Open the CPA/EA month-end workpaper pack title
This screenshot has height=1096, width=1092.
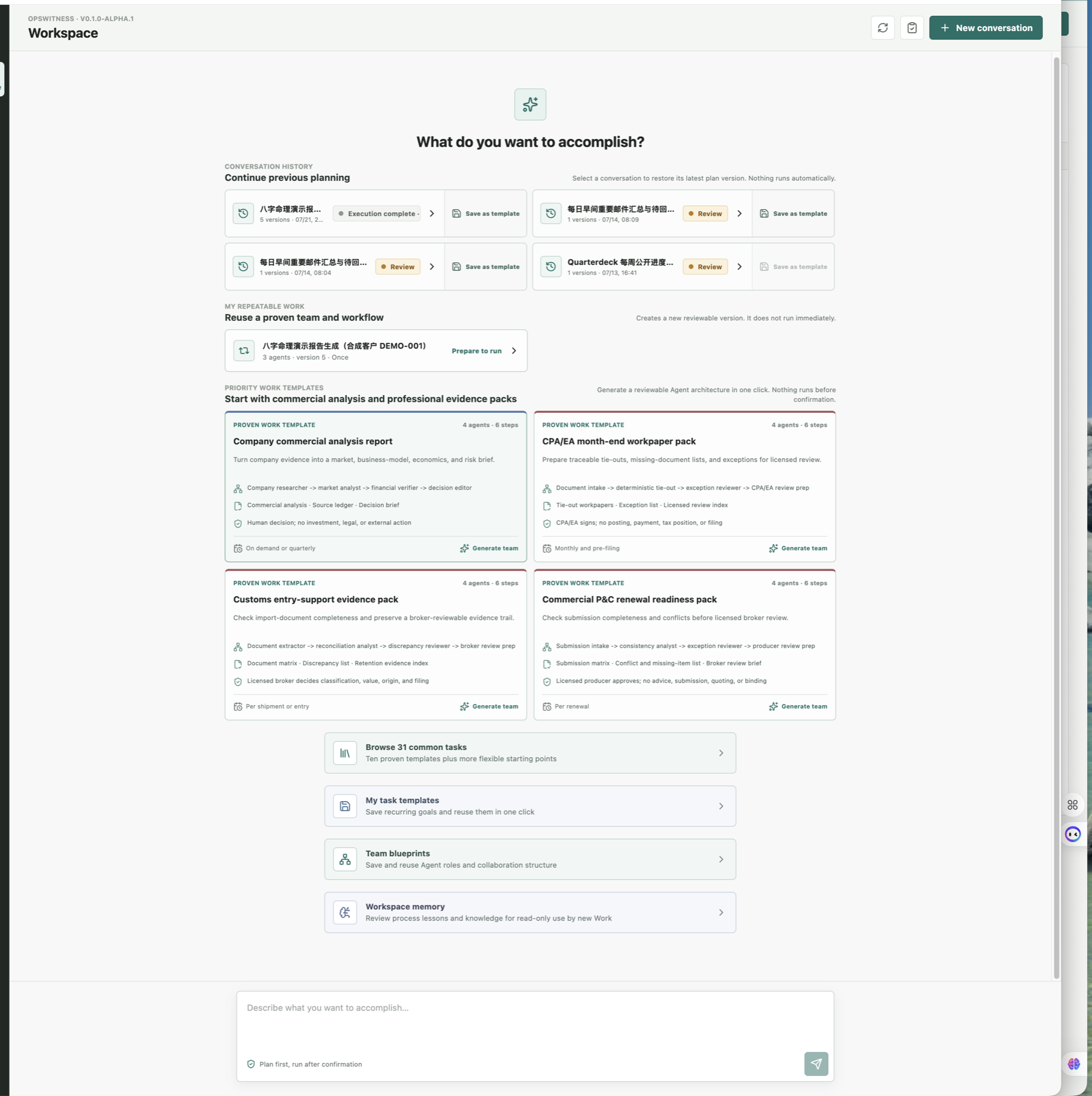tap(619, 441)
